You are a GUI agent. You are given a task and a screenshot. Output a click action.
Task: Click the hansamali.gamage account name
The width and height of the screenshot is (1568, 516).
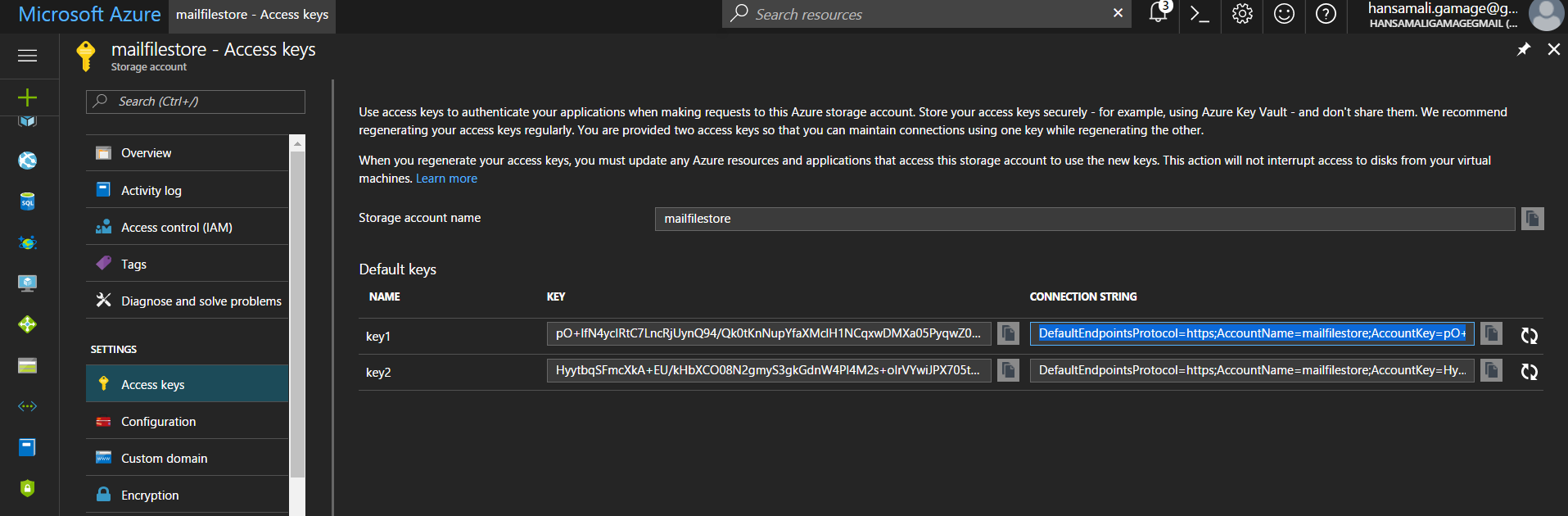1443,8
